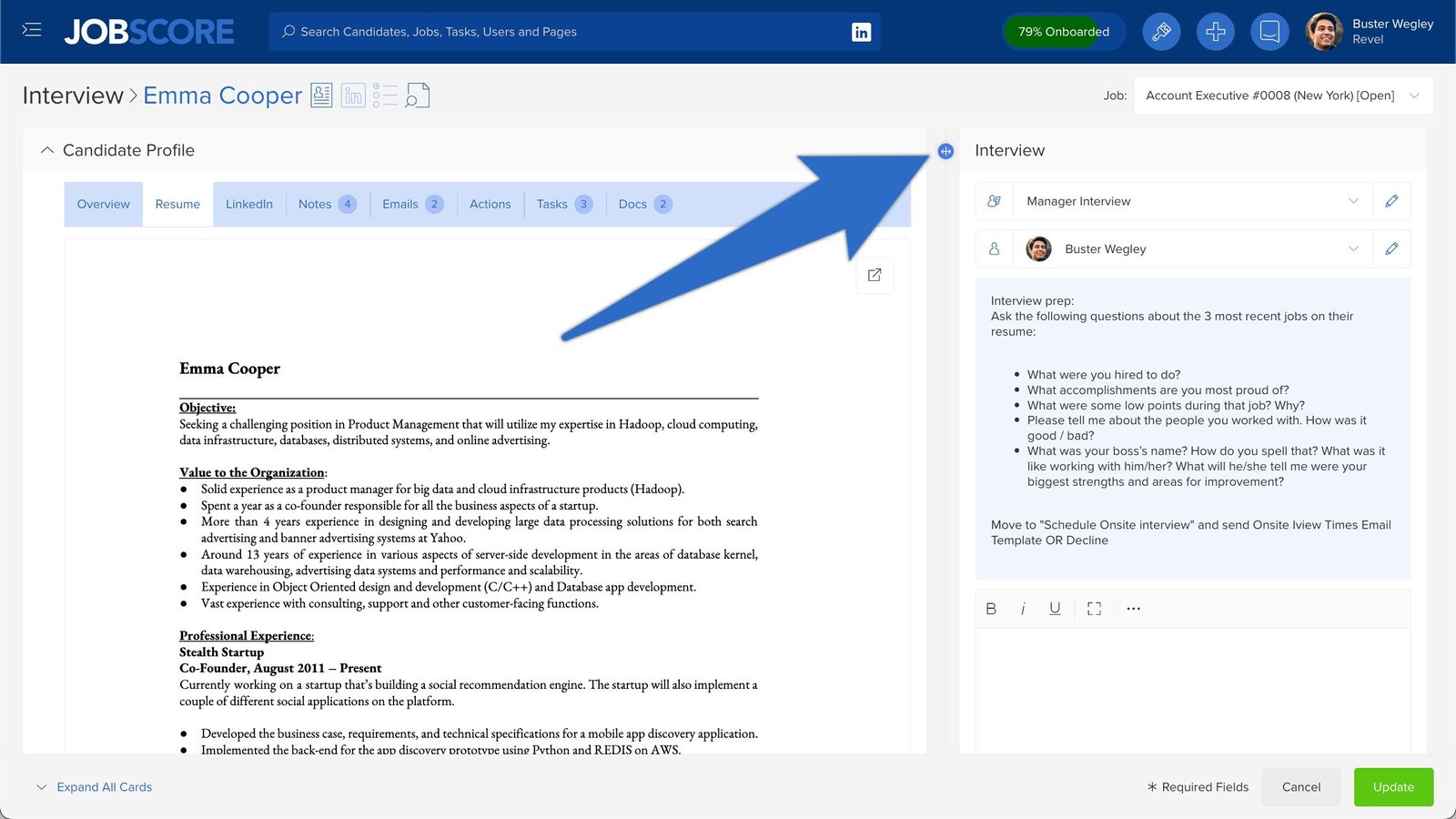Toggle italic formatting in notes editor
1456x819 pixels.
1023,609
